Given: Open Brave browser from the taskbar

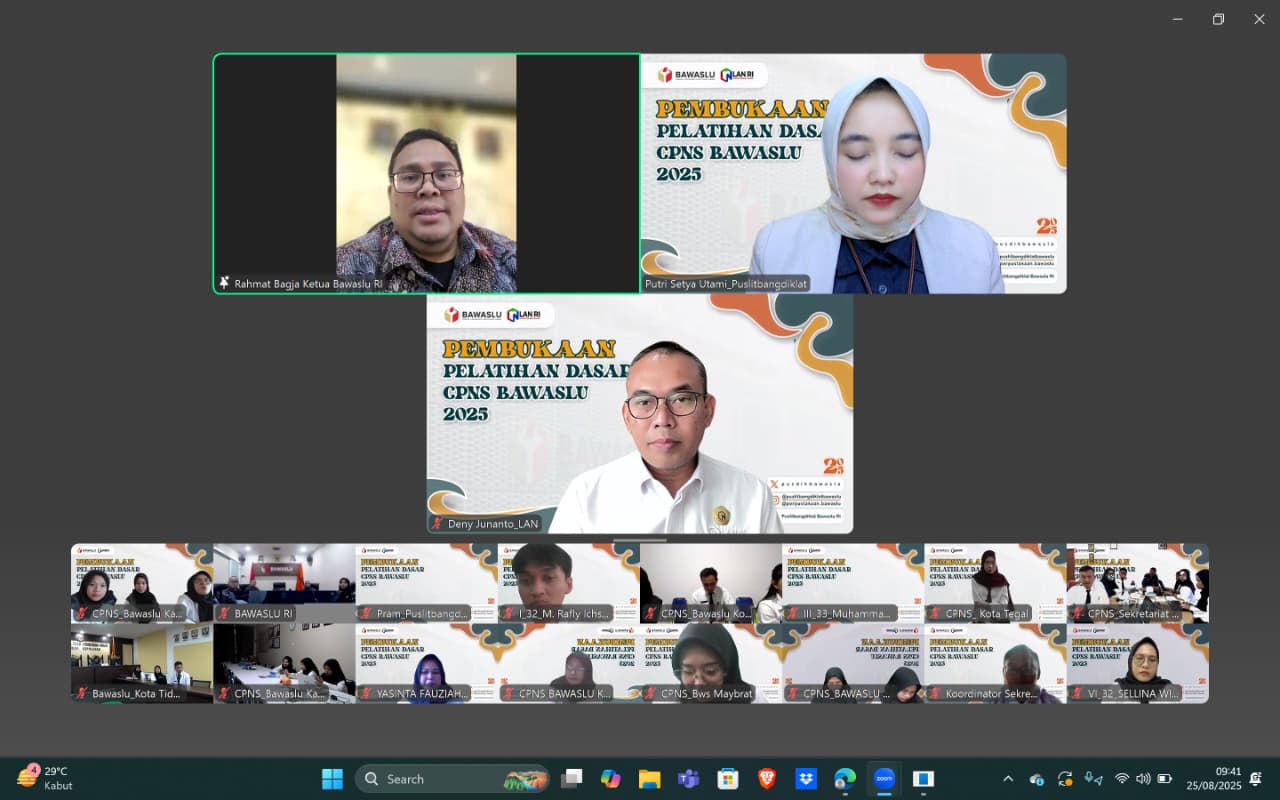Looking at the screenshot, I should (766, 778).
